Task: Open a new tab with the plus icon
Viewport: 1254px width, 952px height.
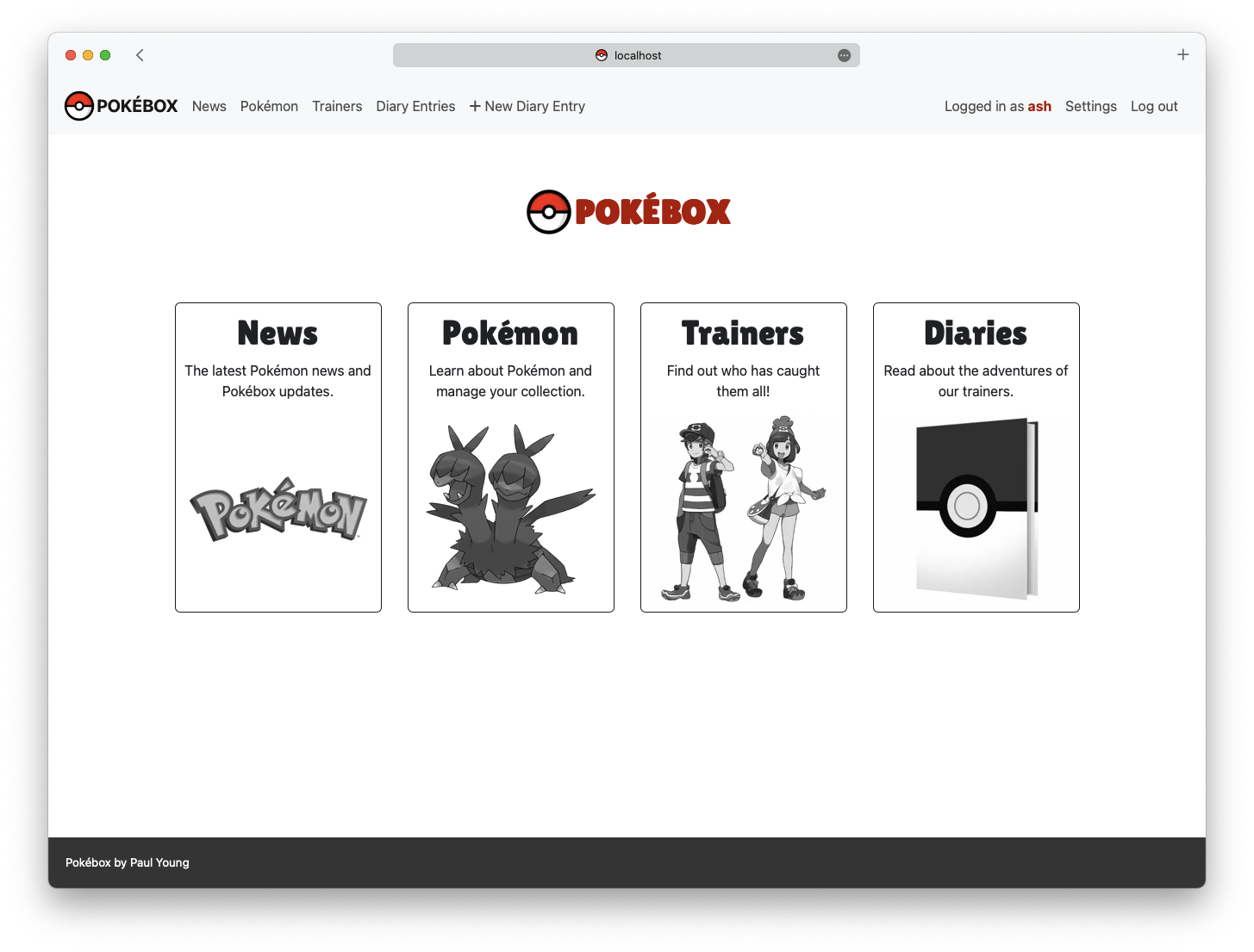Action: click(x=1182, y=54)
